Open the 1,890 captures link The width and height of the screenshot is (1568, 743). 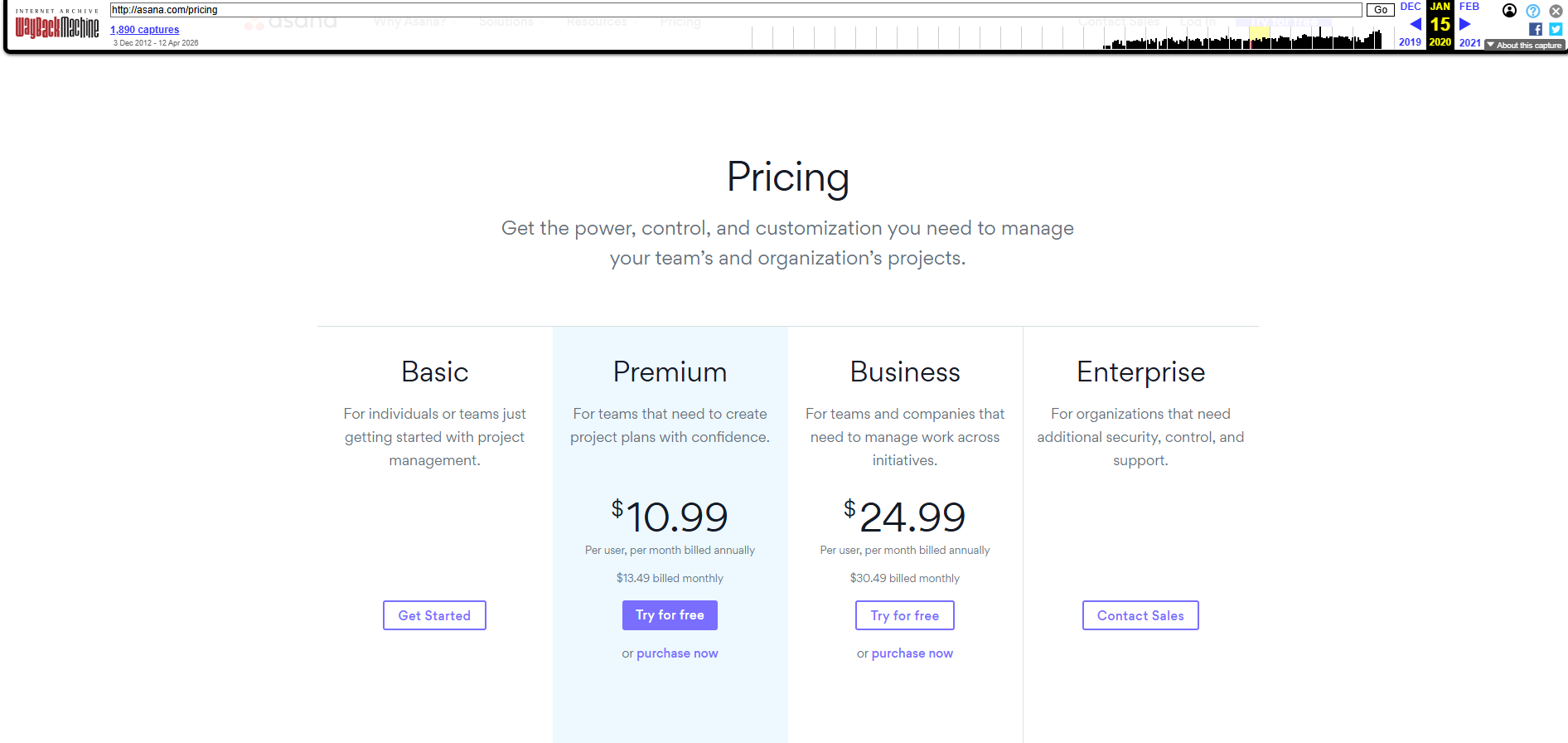tap(144, 29)
